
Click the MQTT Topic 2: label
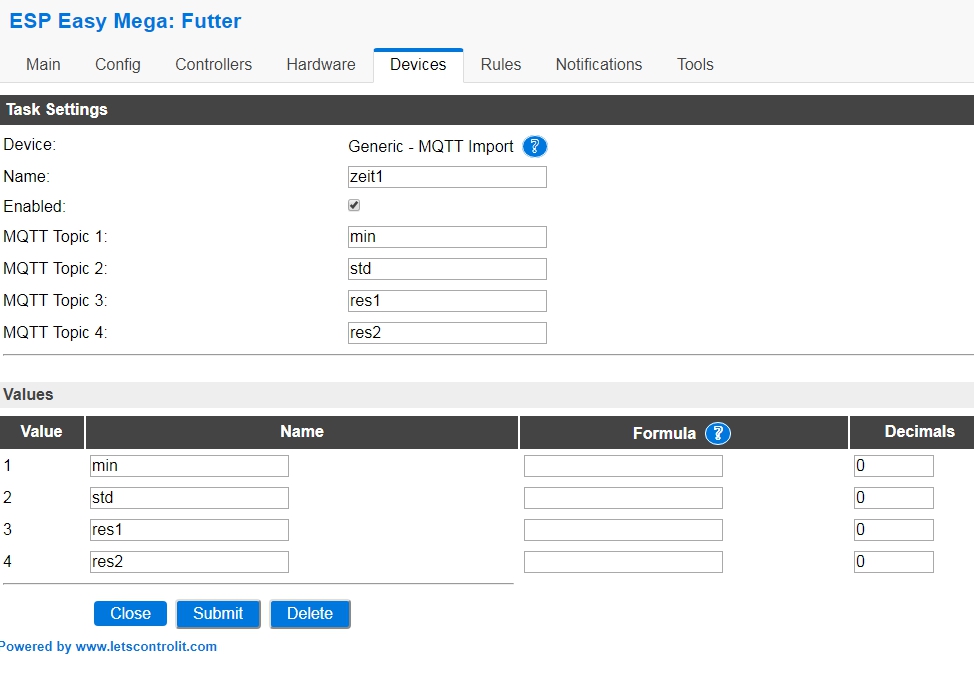pyautogui.click(x=55, y=268)
